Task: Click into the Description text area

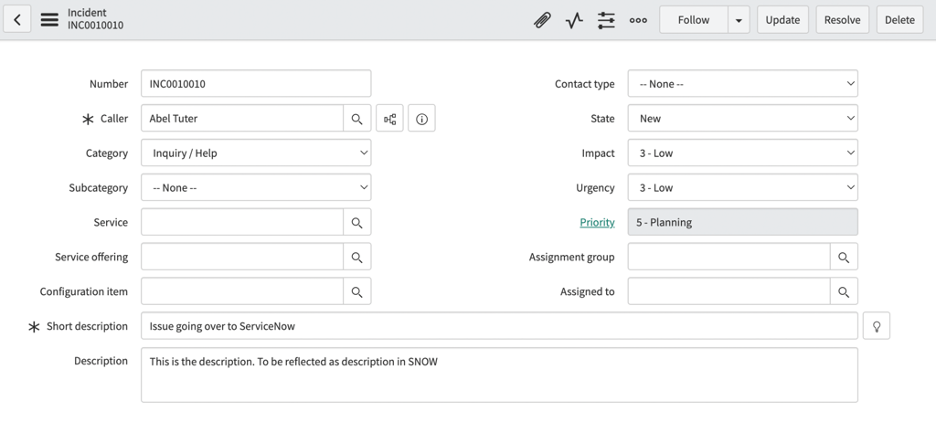Action: click(x=499, y=375)
